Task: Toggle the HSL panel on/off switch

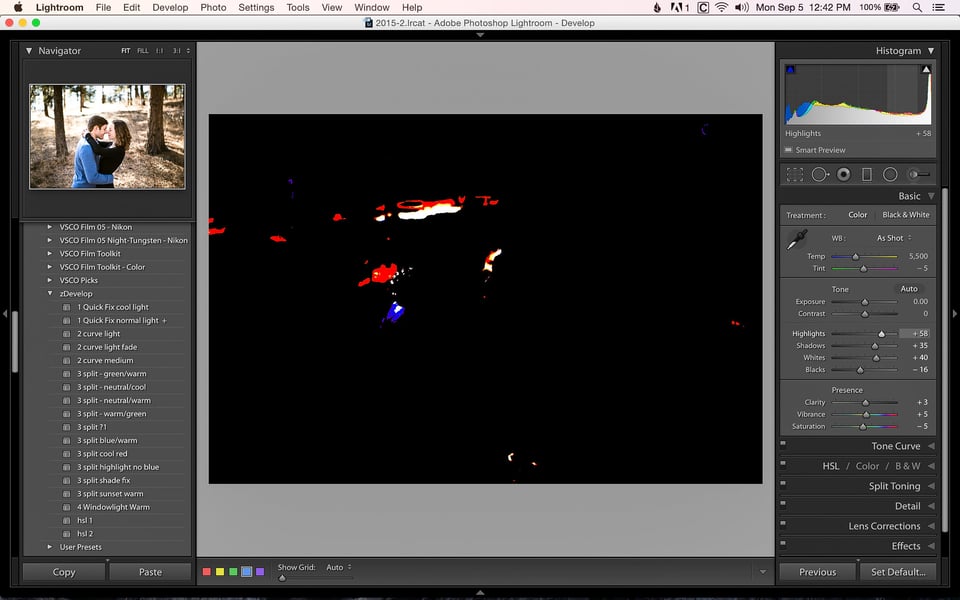Action: coord(783,463)
